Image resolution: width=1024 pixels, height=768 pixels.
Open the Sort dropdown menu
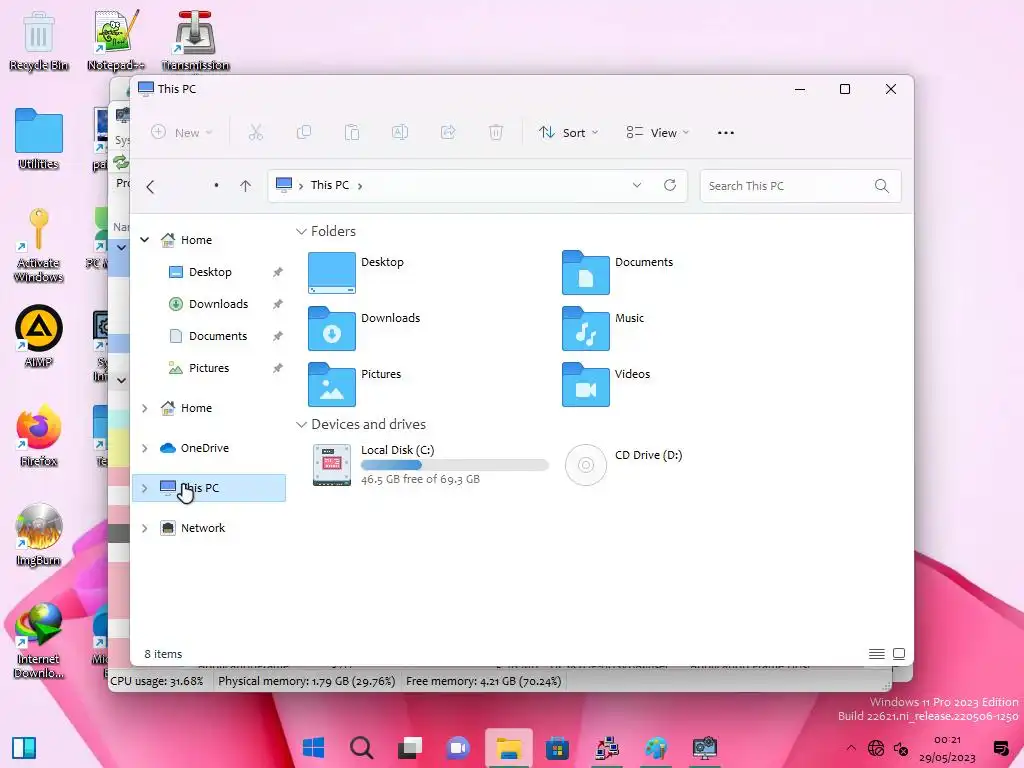[x=568, y=133]
